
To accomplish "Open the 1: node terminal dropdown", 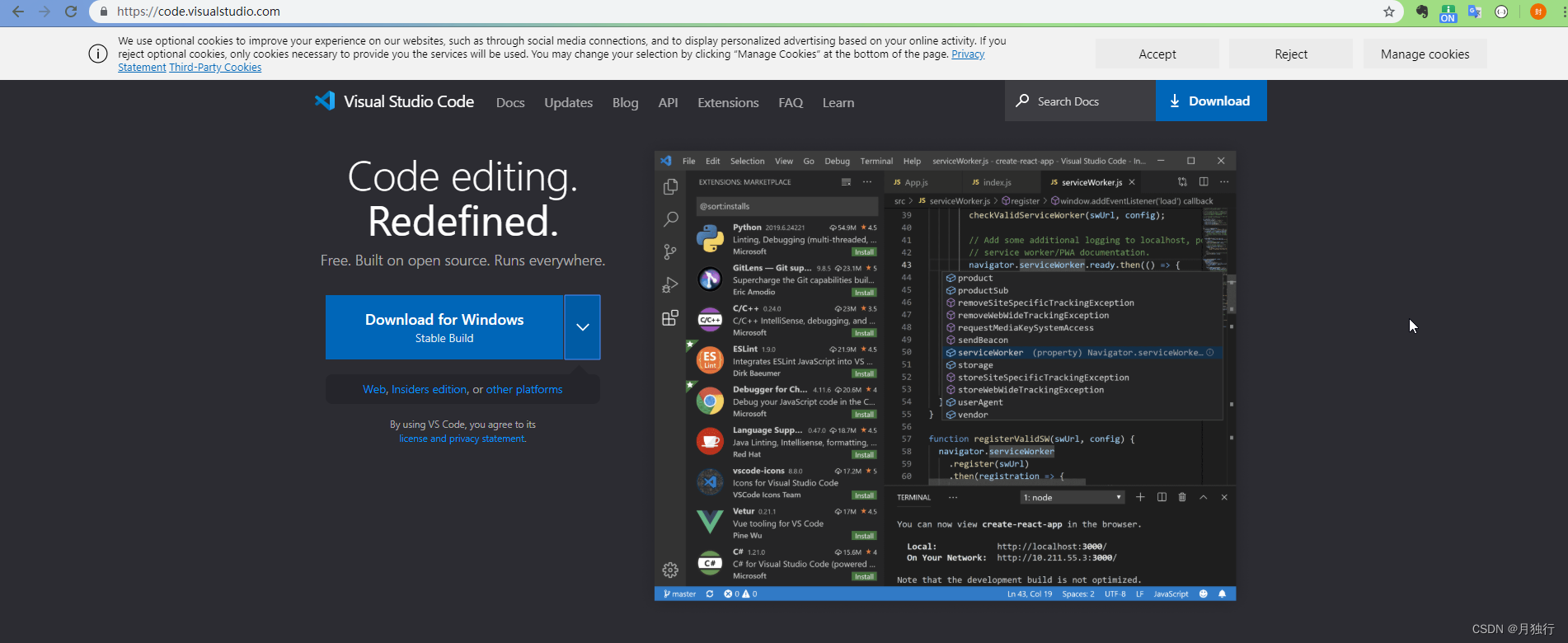I will point(1073,497).
